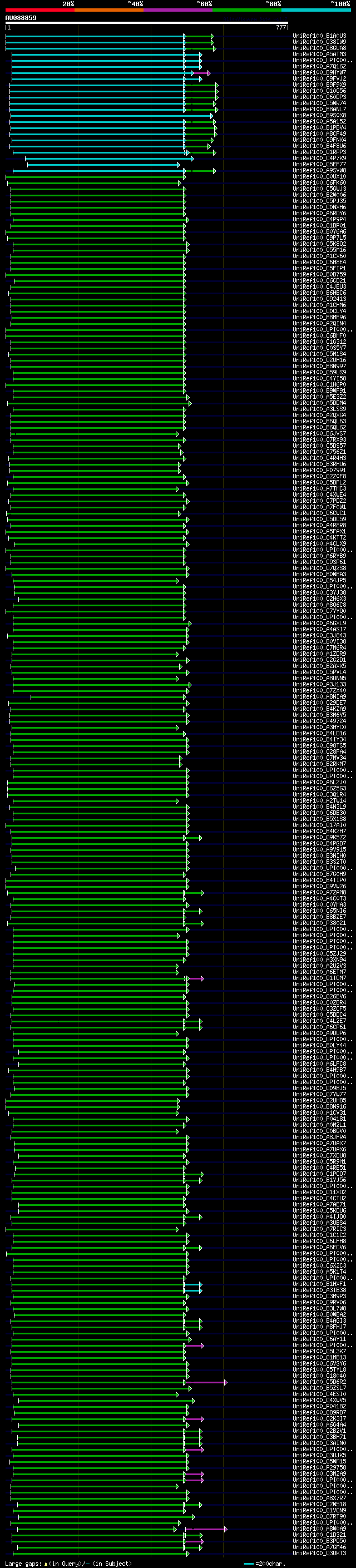This screenshot has height=1568, width=356.
Task: Select the UniRef100_B5ZSL7 hit label
Action: [319, 1388]
